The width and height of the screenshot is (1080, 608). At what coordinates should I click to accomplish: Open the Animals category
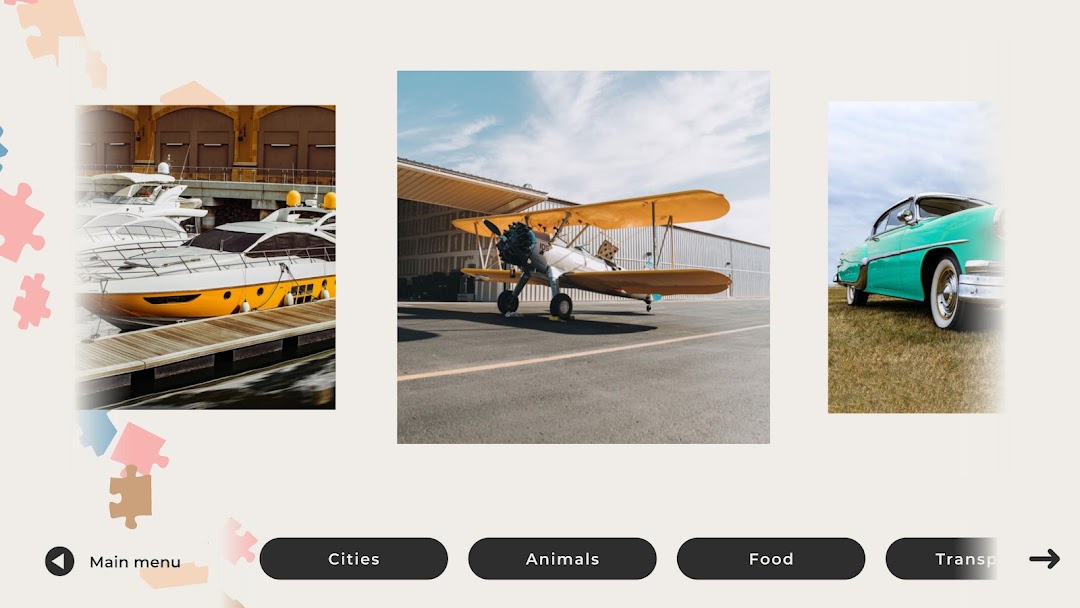(562, 558)
